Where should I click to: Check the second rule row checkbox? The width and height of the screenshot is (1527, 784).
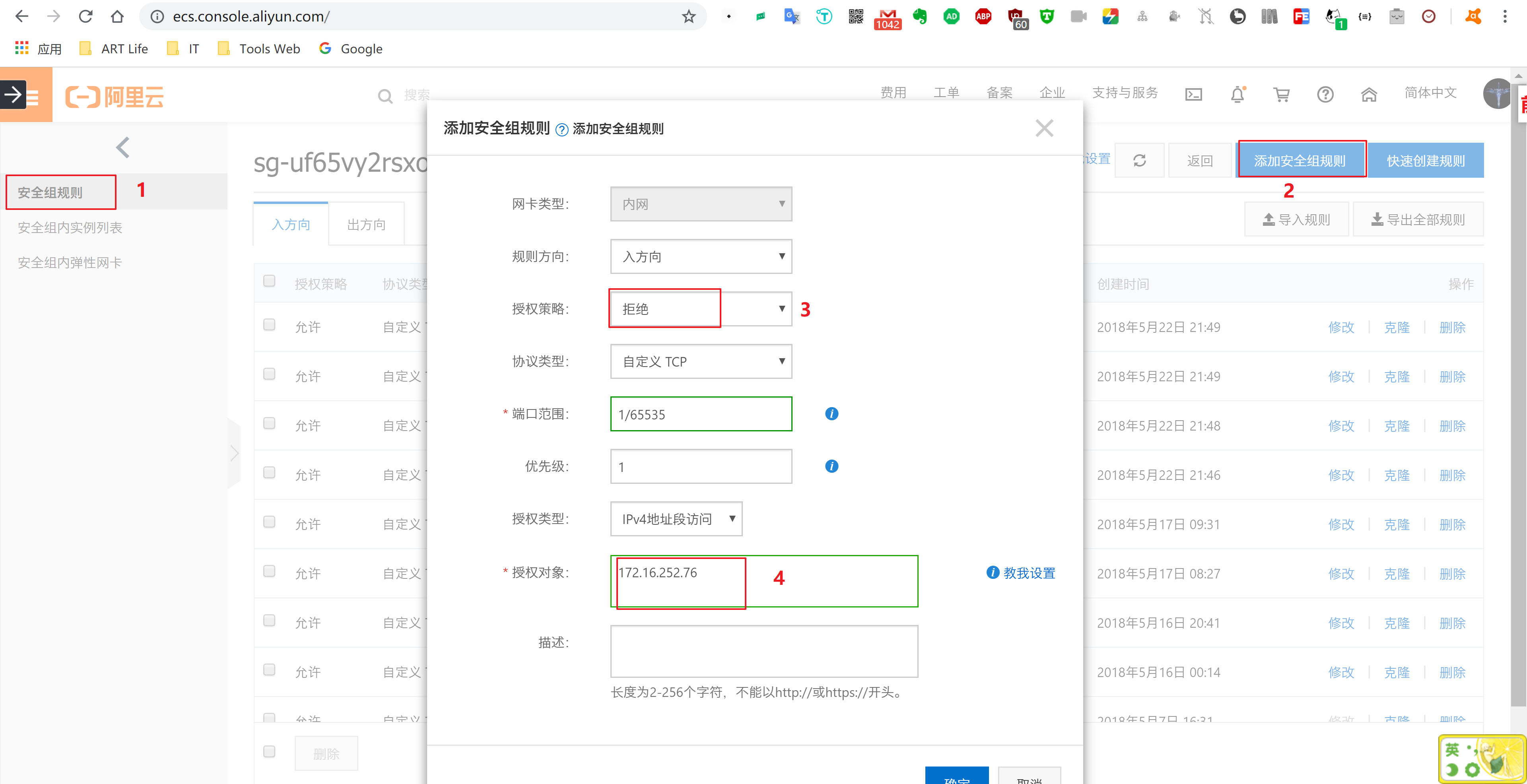[269, 374]
